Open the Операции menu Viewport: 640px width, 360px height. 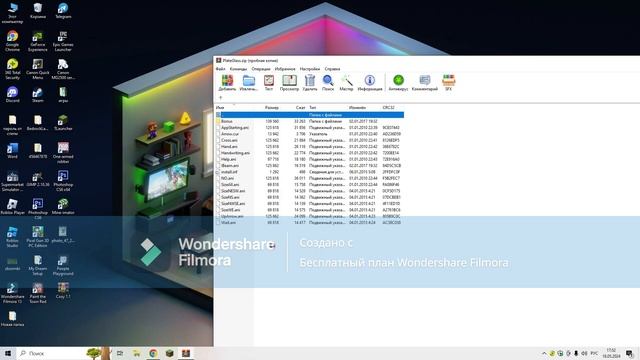point(261,69)
